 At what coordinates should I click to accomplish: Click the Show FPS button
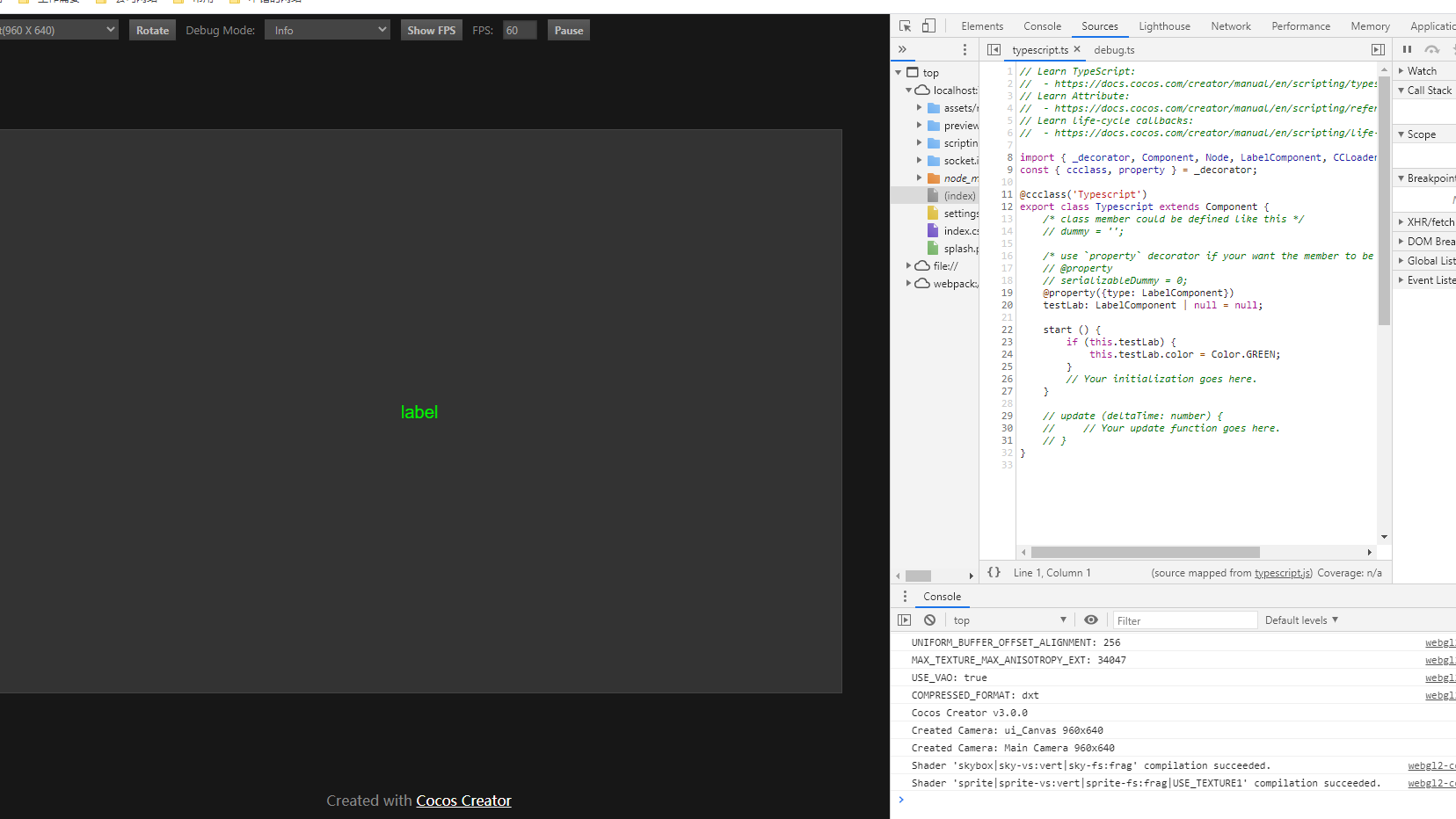(431, 30)
